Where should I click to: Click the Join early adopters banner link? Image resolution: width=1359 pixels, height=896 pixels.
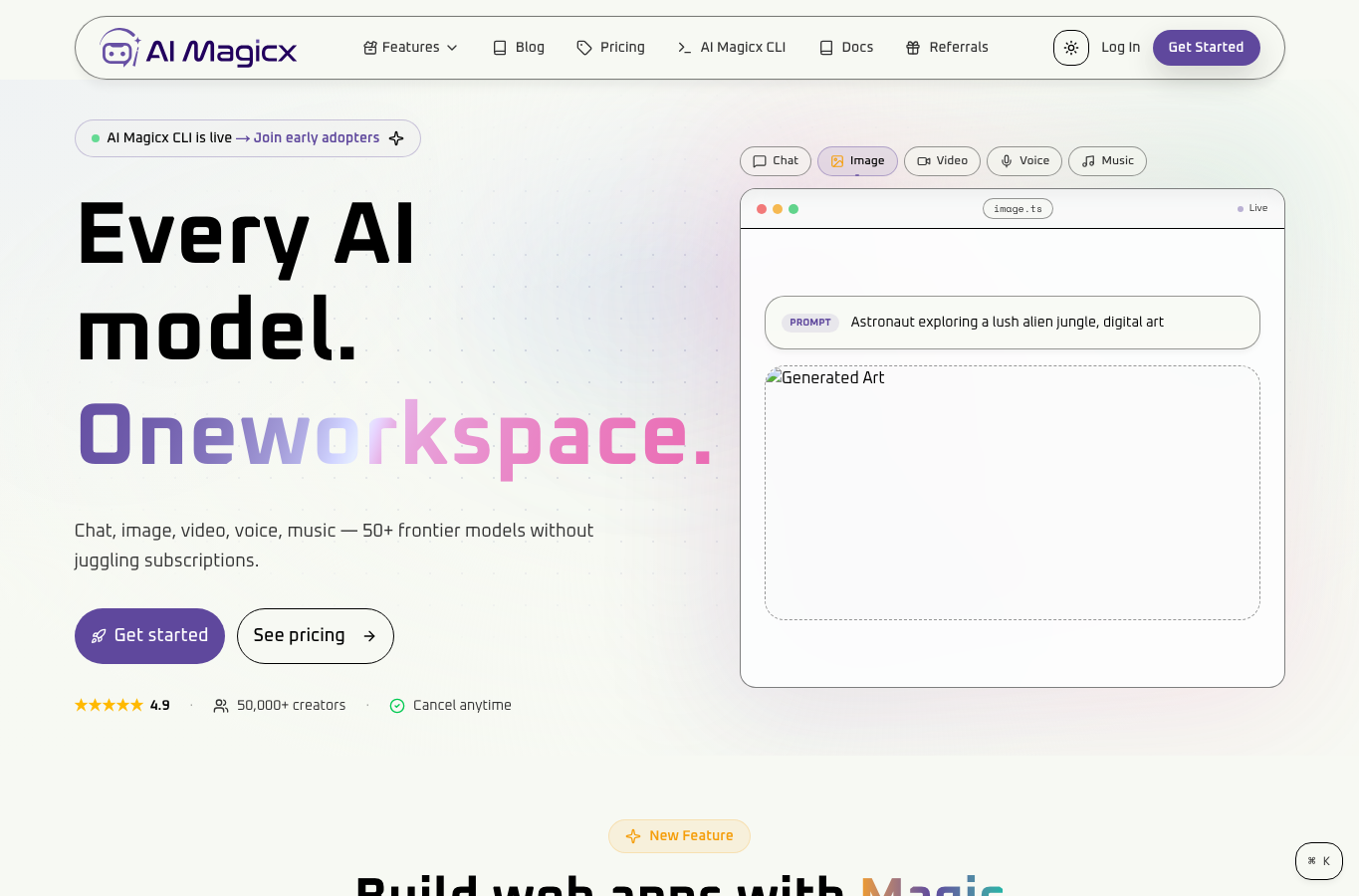pyautogui.click(x=317, y=138)
